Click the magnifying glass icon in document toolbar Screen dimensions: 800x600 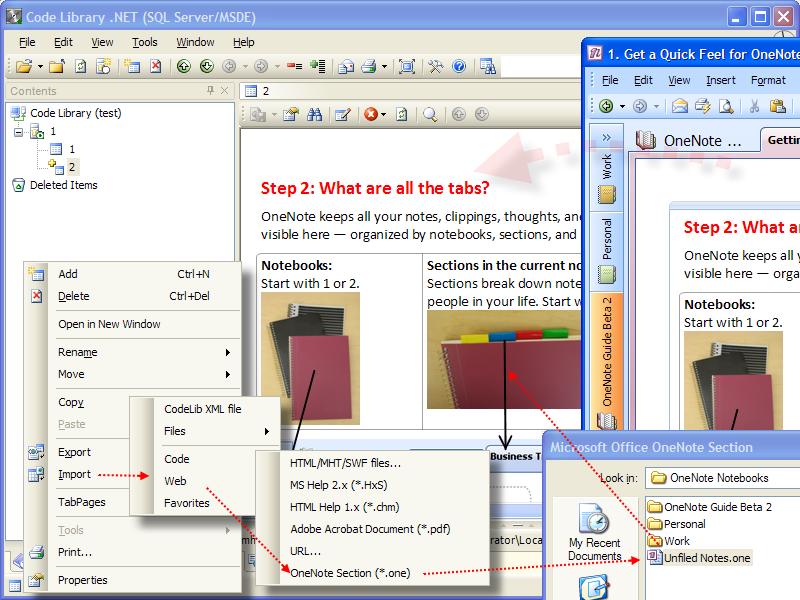(x=430, y=114)
